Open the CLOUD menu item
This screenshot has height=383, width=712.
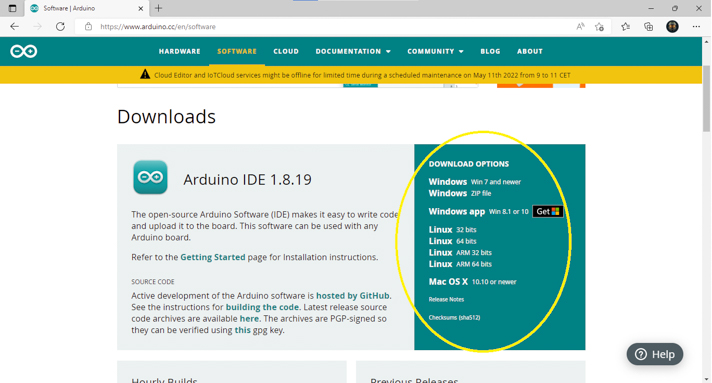click(x=286, y=51)
